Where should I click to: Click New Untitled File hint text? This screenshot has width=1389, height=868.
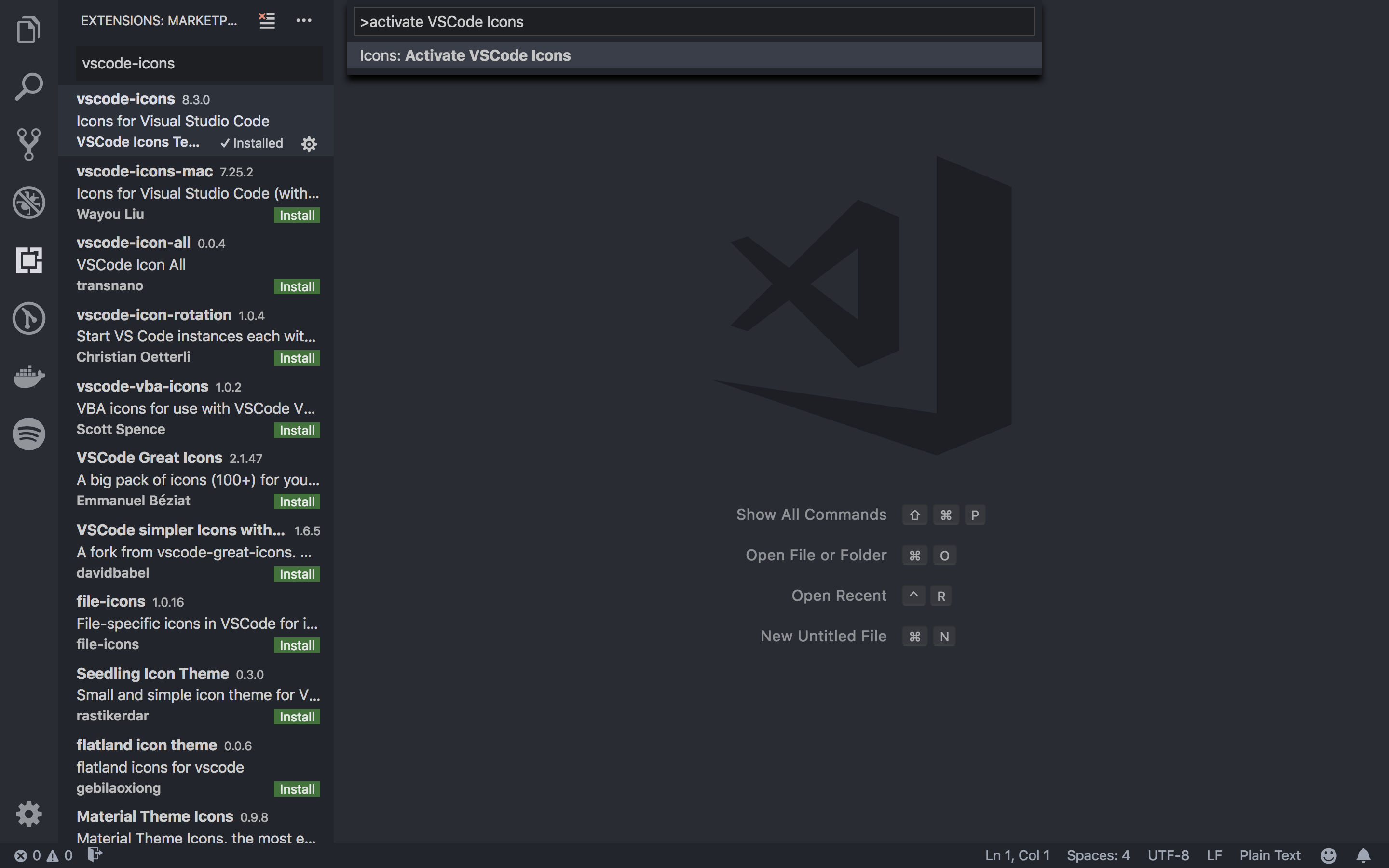[823, 636]
